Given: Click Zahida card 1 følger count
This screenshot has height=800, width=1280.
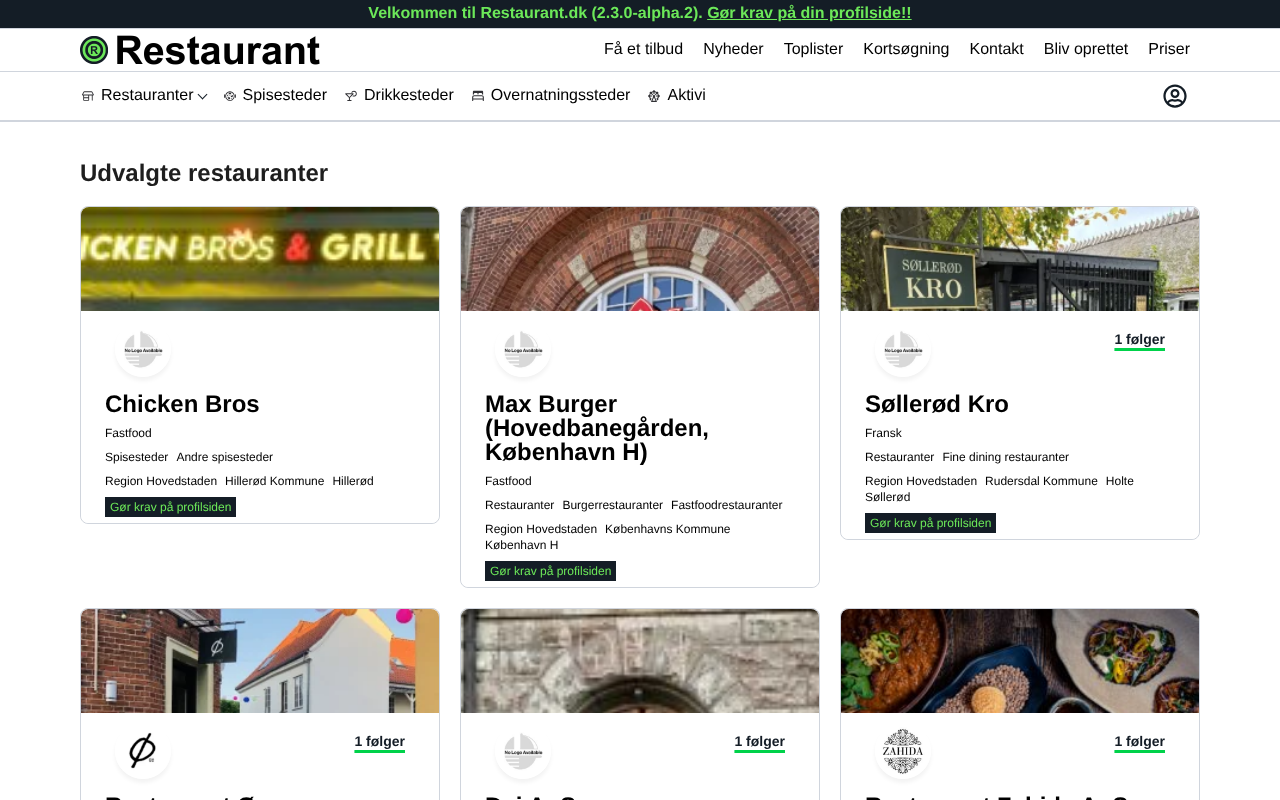Looking at the screenshot, I should pos(1140,742).
